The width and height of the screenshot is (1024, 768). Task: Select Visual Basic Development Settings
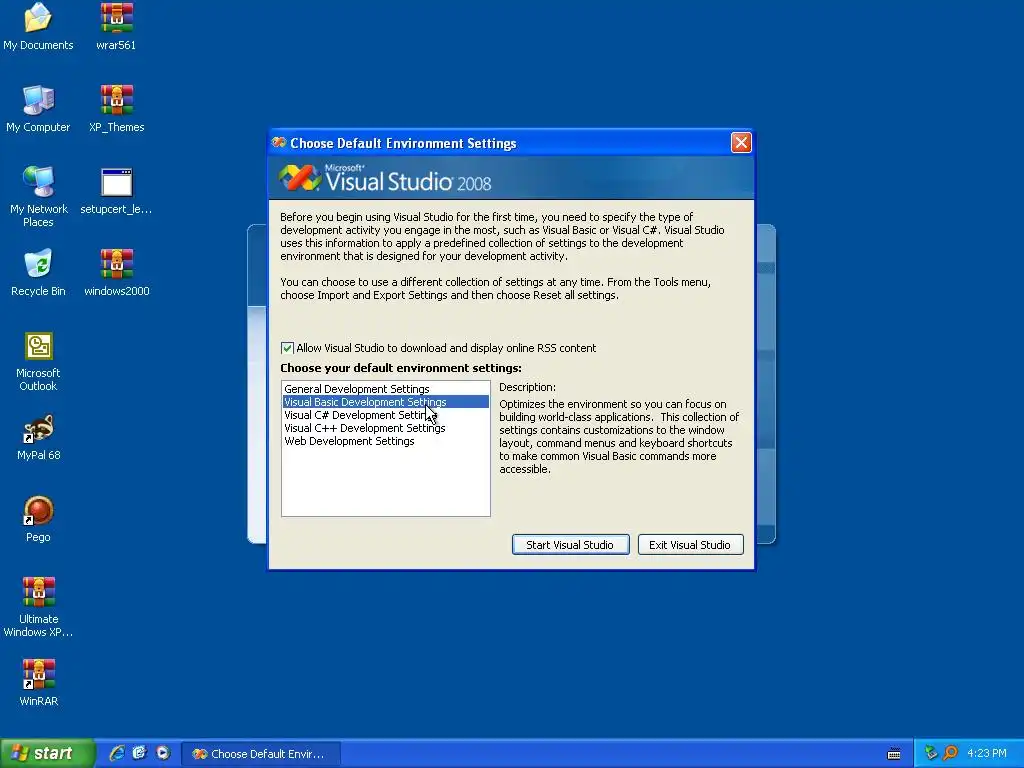[385, 402]
